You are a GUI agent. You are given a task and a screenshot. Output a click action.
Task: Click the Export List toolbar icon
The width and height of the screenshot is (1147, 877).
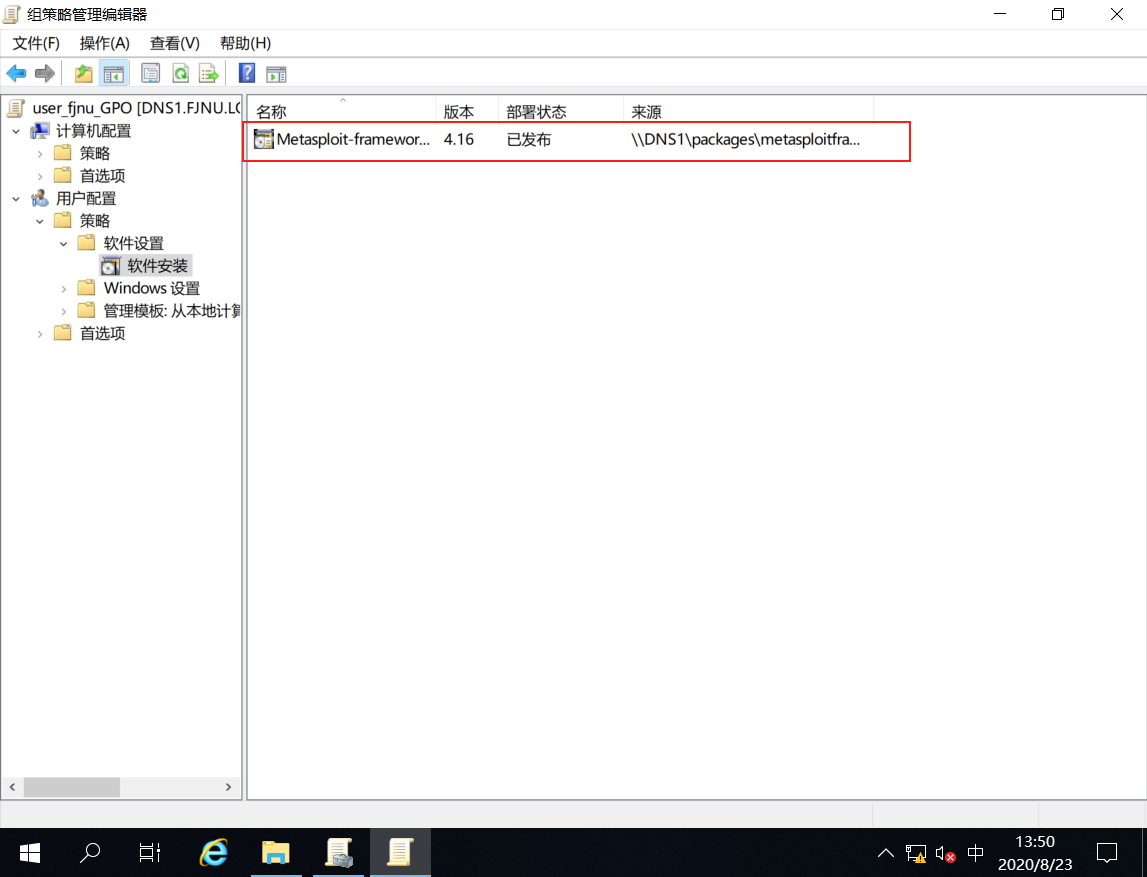[x=209, y=73]
